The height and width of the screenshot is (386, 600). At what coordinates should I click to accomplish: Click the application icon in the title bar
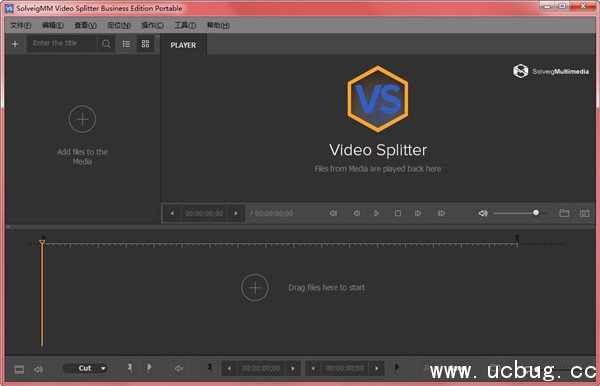(9, 8)
